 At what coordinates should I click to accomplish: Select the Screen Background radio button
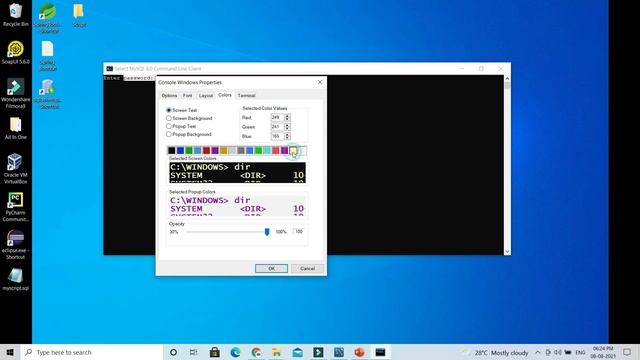click(x=169, y=118)
